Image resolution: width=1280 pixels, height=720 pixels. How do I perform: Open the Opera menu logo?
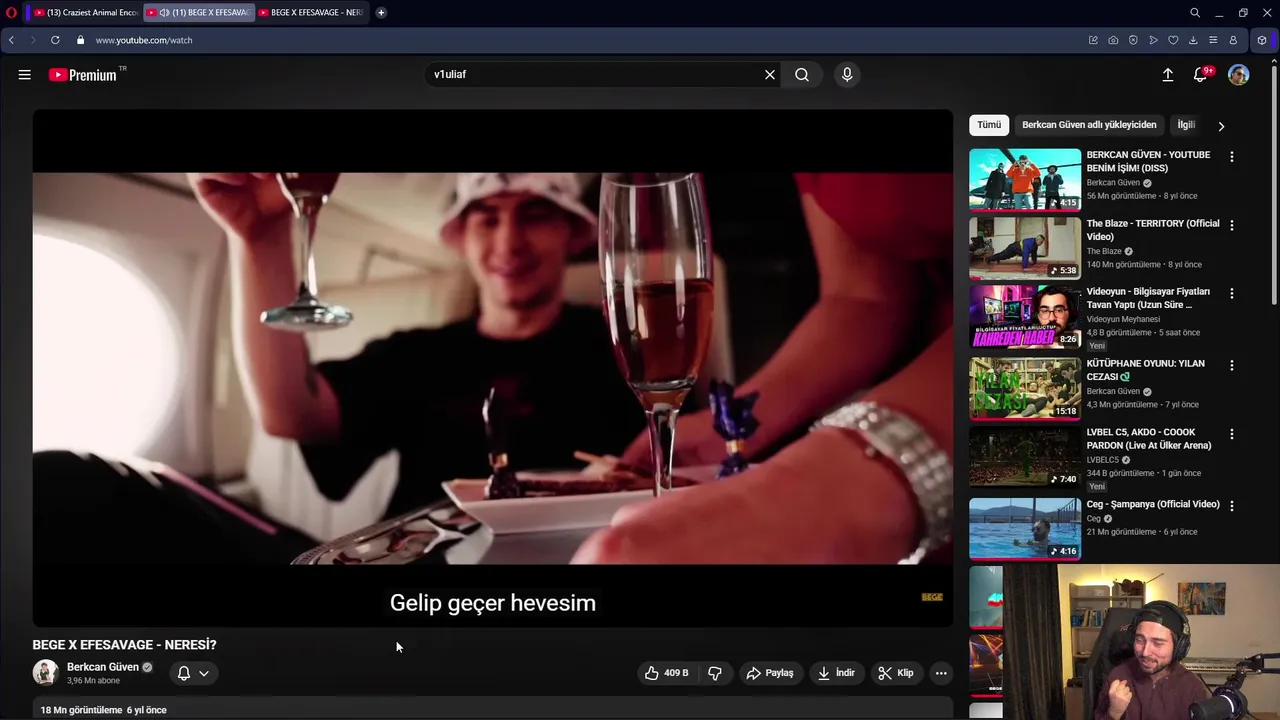[11, 13]
